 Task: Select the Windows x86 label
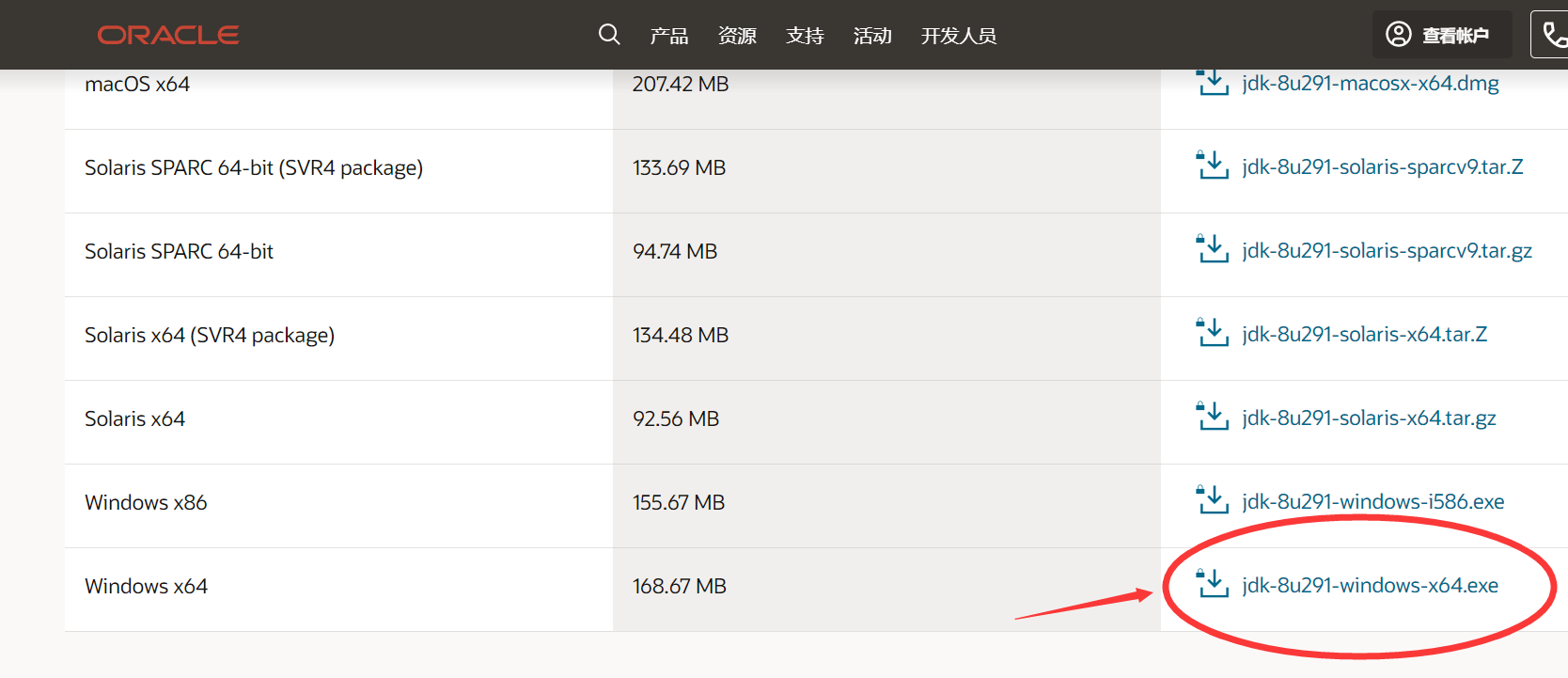146,502
